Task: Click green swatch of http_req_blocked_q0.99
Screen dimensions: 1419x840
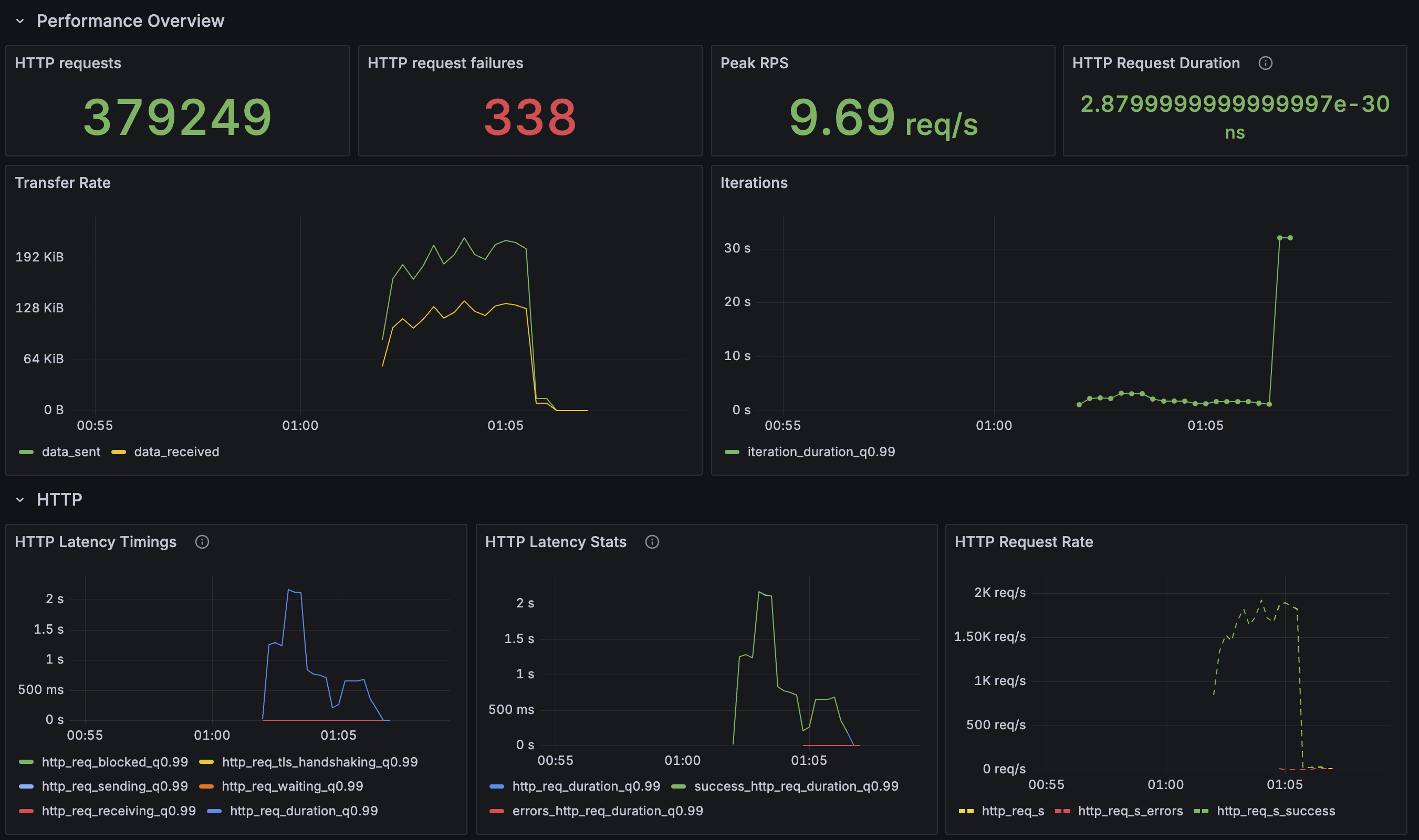Action: coord(26,762)
